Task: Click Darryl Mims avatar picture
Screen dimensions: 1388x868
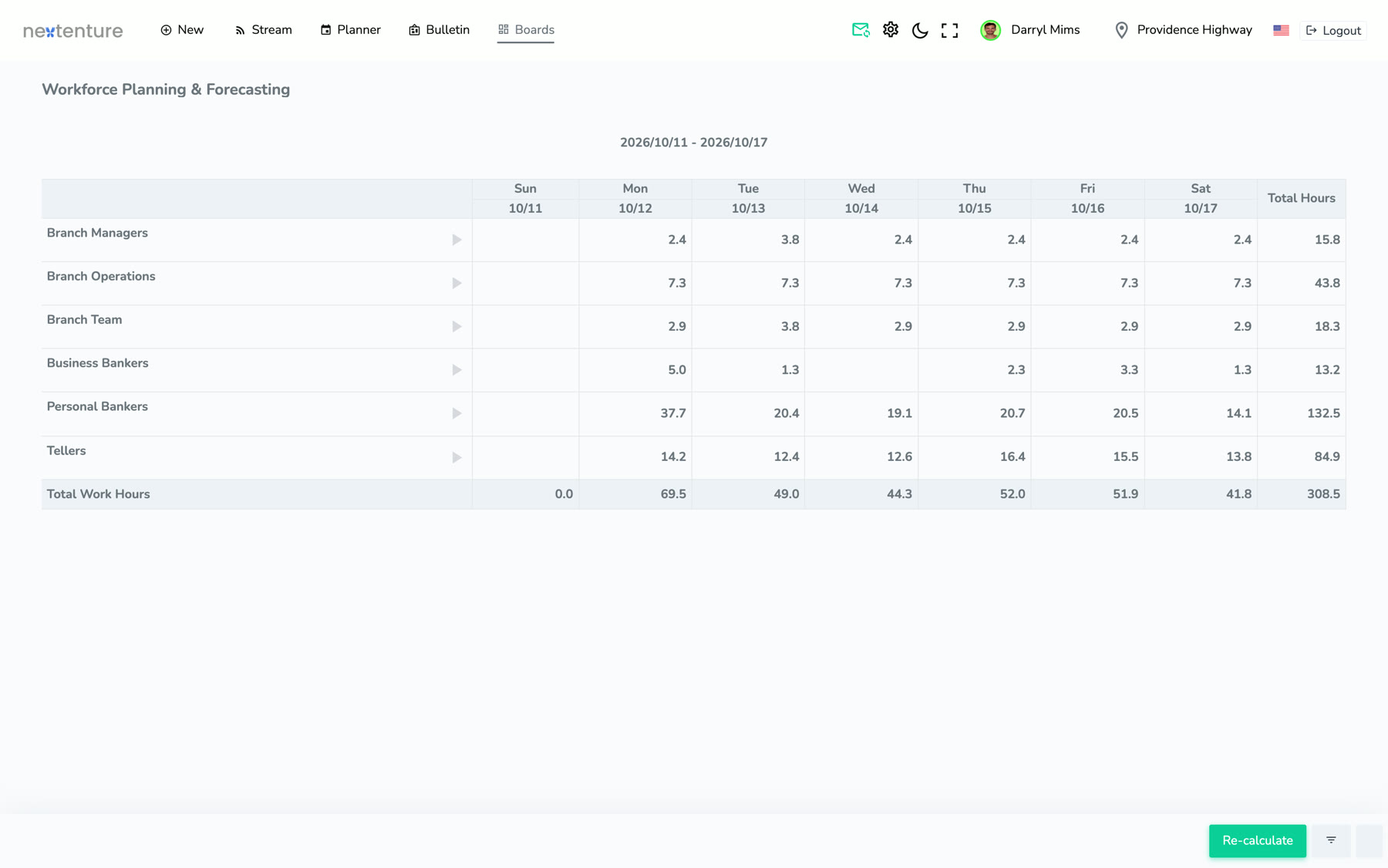Action: coord(991,30)
